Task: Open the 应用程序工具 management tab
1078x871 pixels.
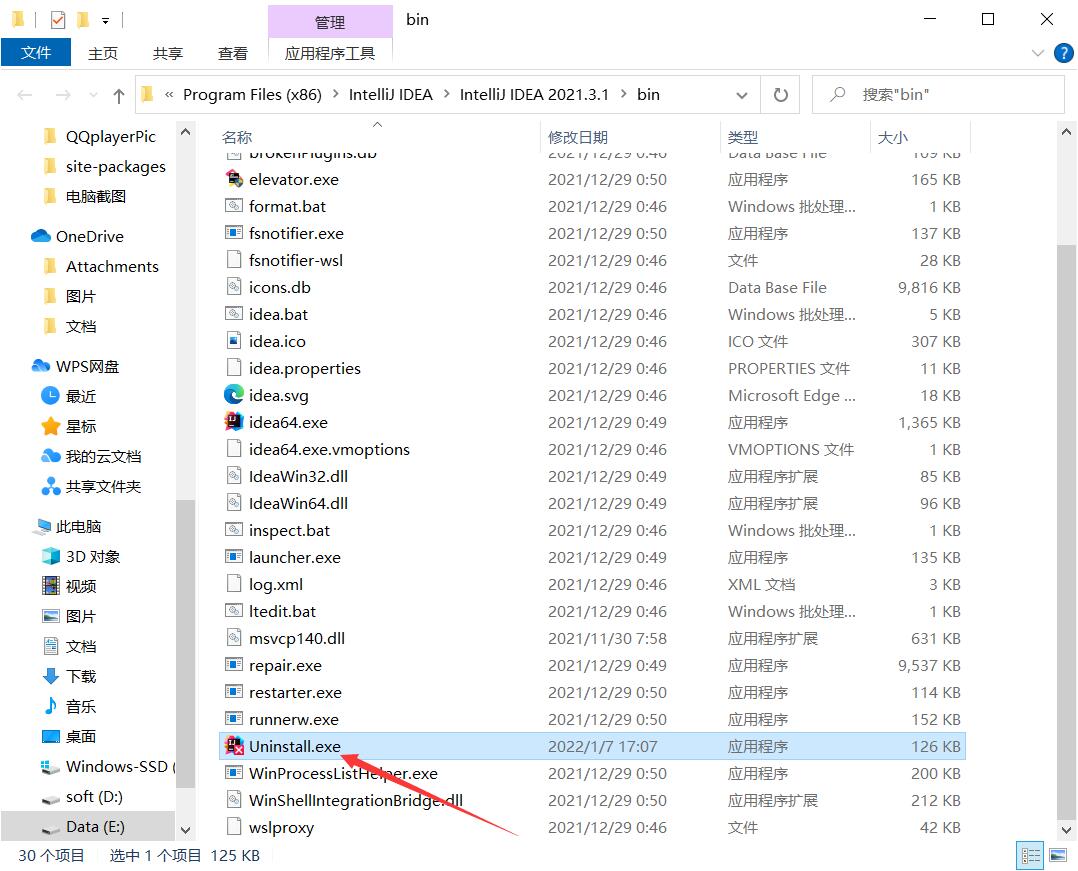Action: (330, 53)
